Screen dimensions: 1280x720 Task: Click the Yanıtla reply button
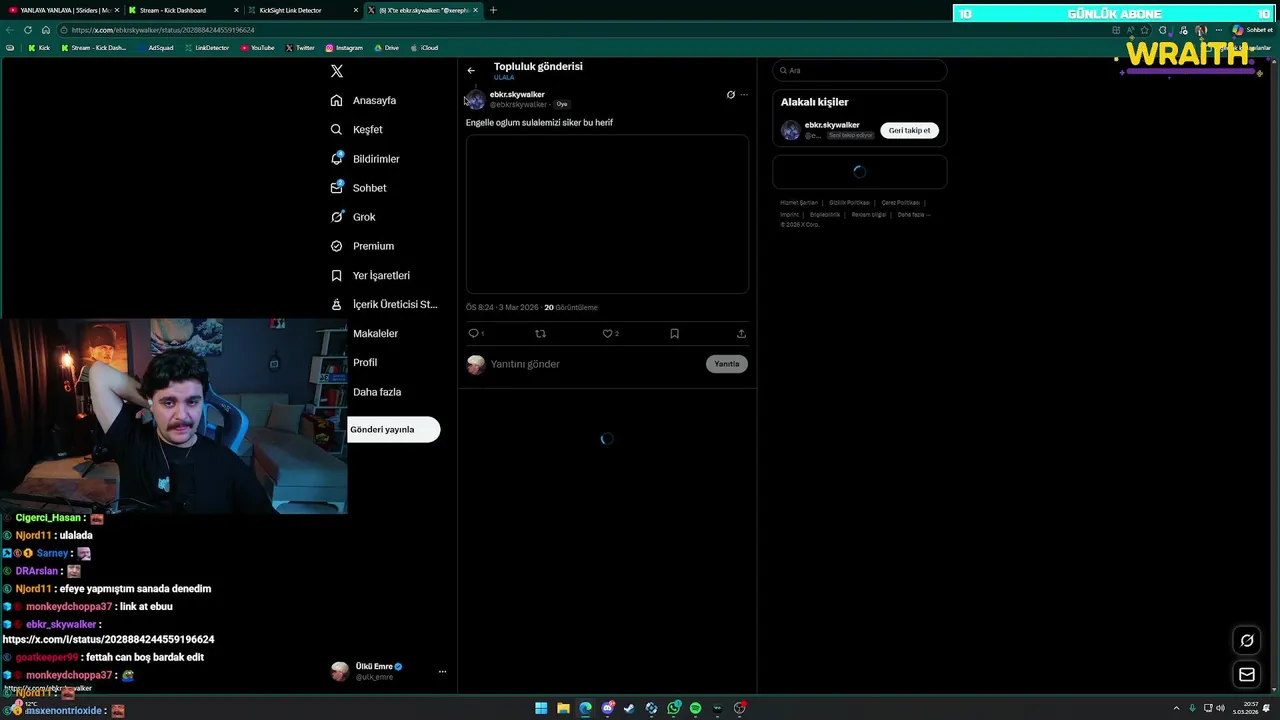click(727, 364)
